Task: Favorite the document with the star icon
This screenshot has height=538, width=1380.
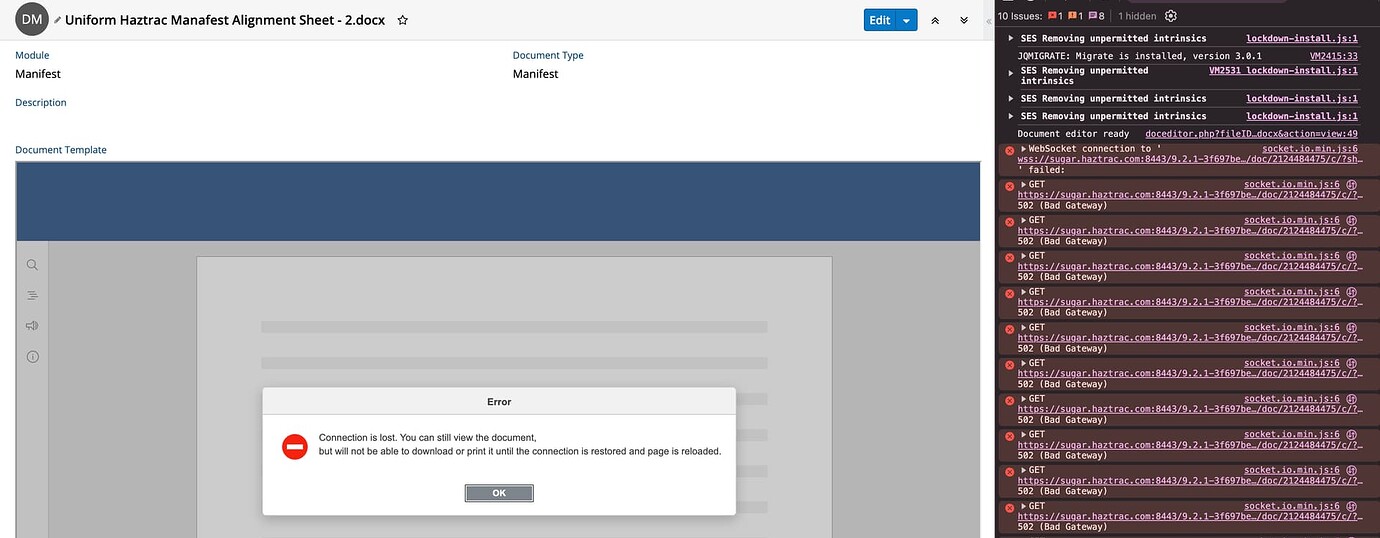Action: (x=402, y=20)
